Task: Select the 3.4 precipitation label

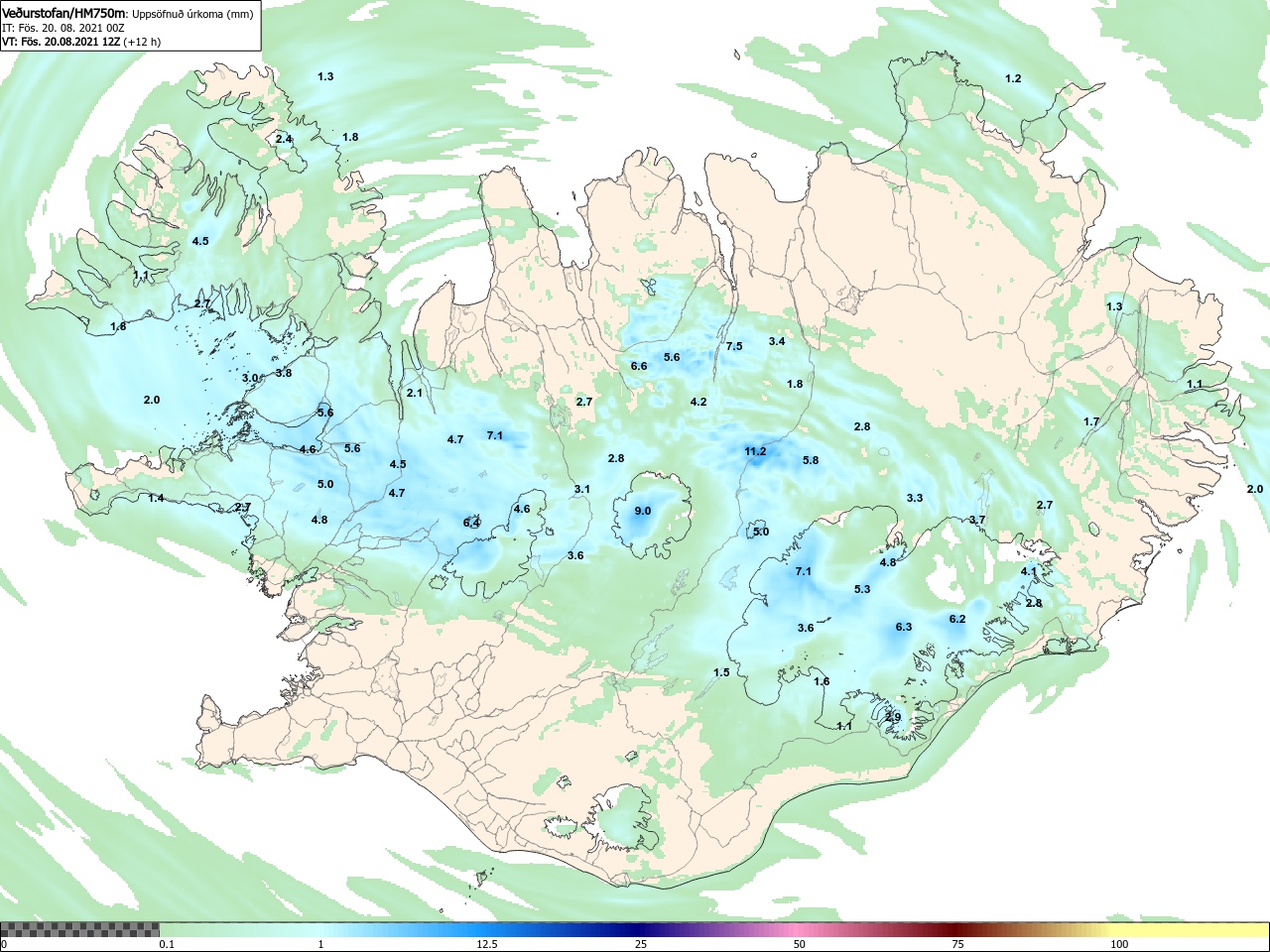Action: tap(777, 341)
